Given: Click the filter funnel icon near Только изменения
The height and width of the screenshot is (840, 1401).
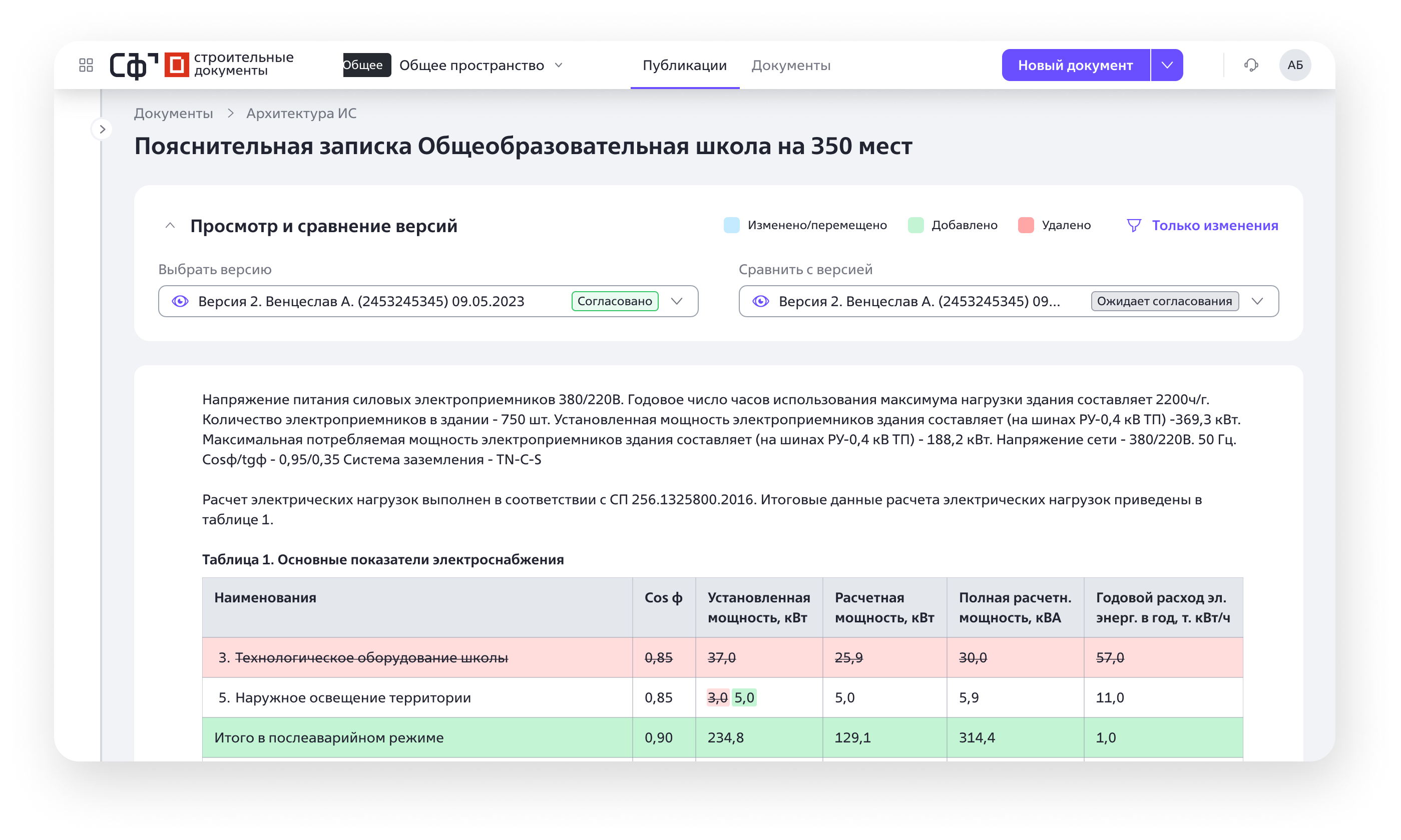Looking at the screenshot, I should 1133,225.
